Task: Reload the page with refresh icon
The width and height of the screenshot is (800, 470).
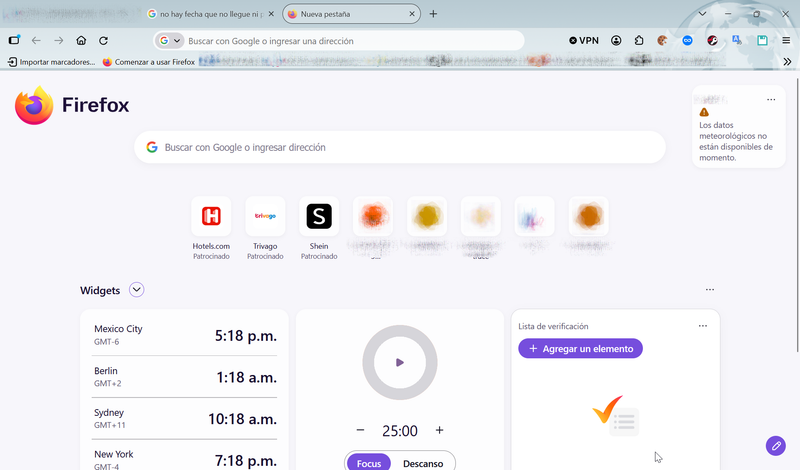Action: coord(104,40)
